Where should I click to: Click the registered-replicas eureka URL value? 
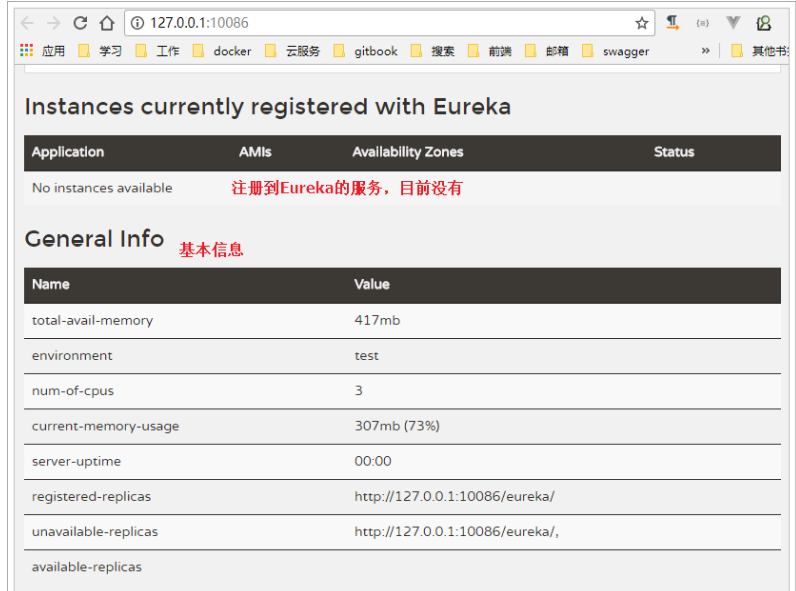click(454, 496)
